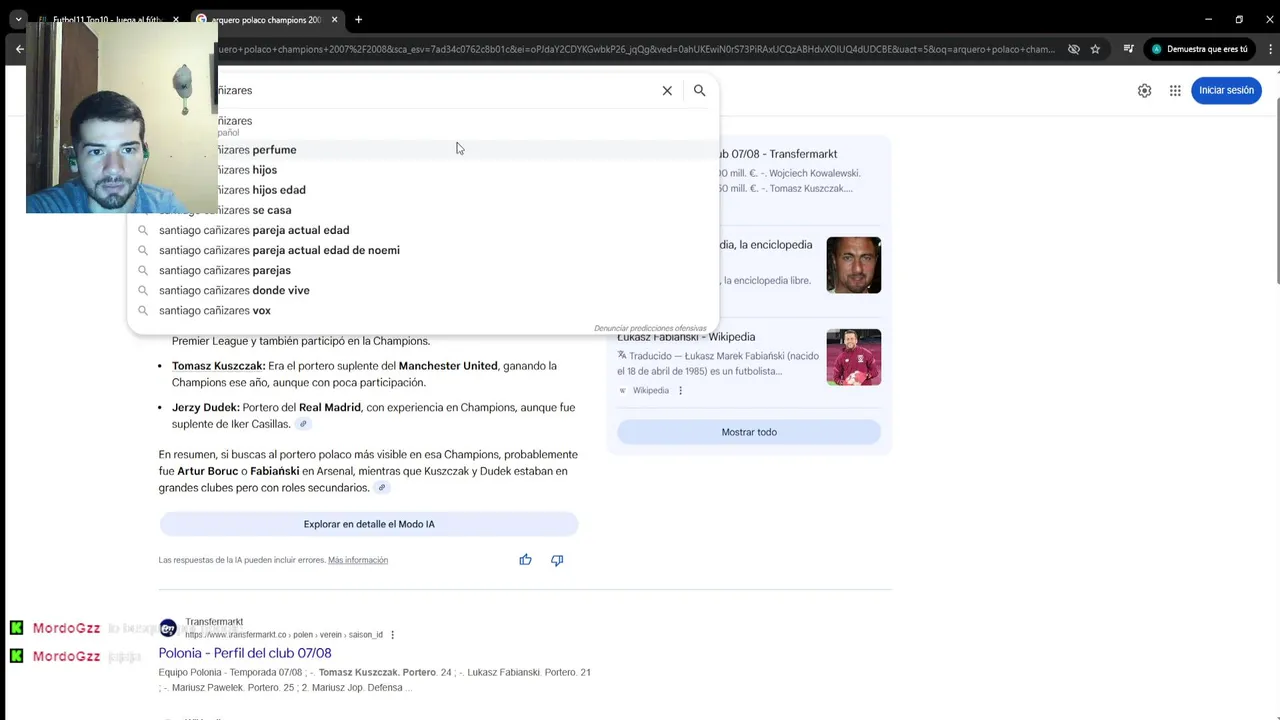Click the Łukasz Fabiański thumbnail photo

[x=853, y=357]
